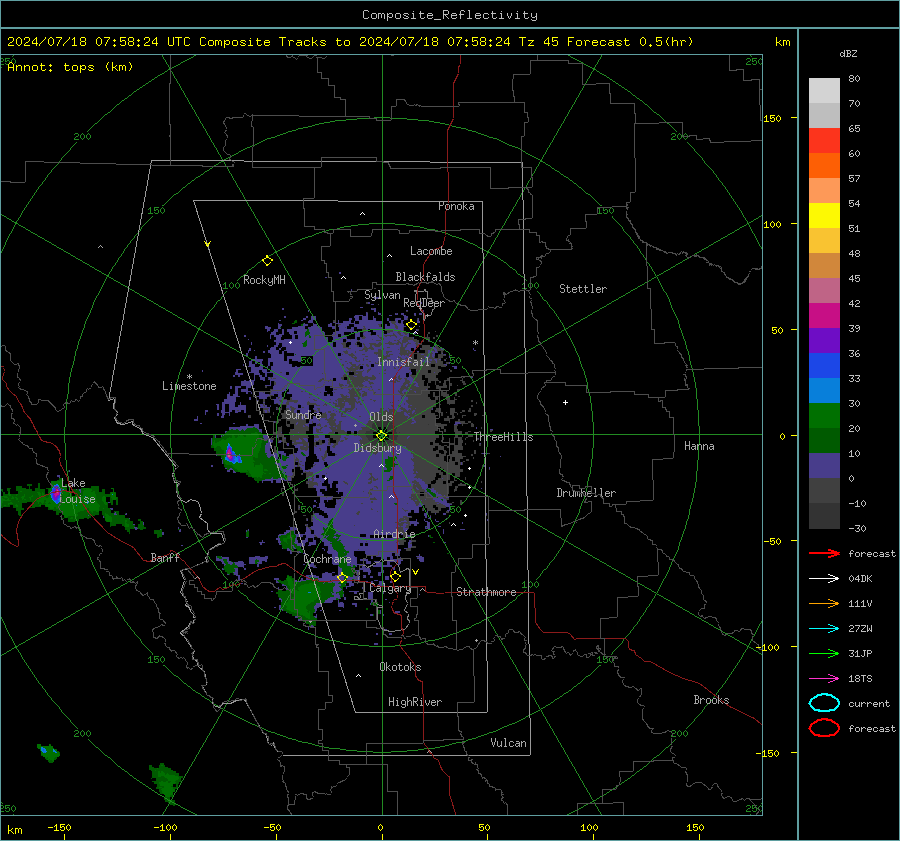Click the Cochrane town label

pos(327,559)
